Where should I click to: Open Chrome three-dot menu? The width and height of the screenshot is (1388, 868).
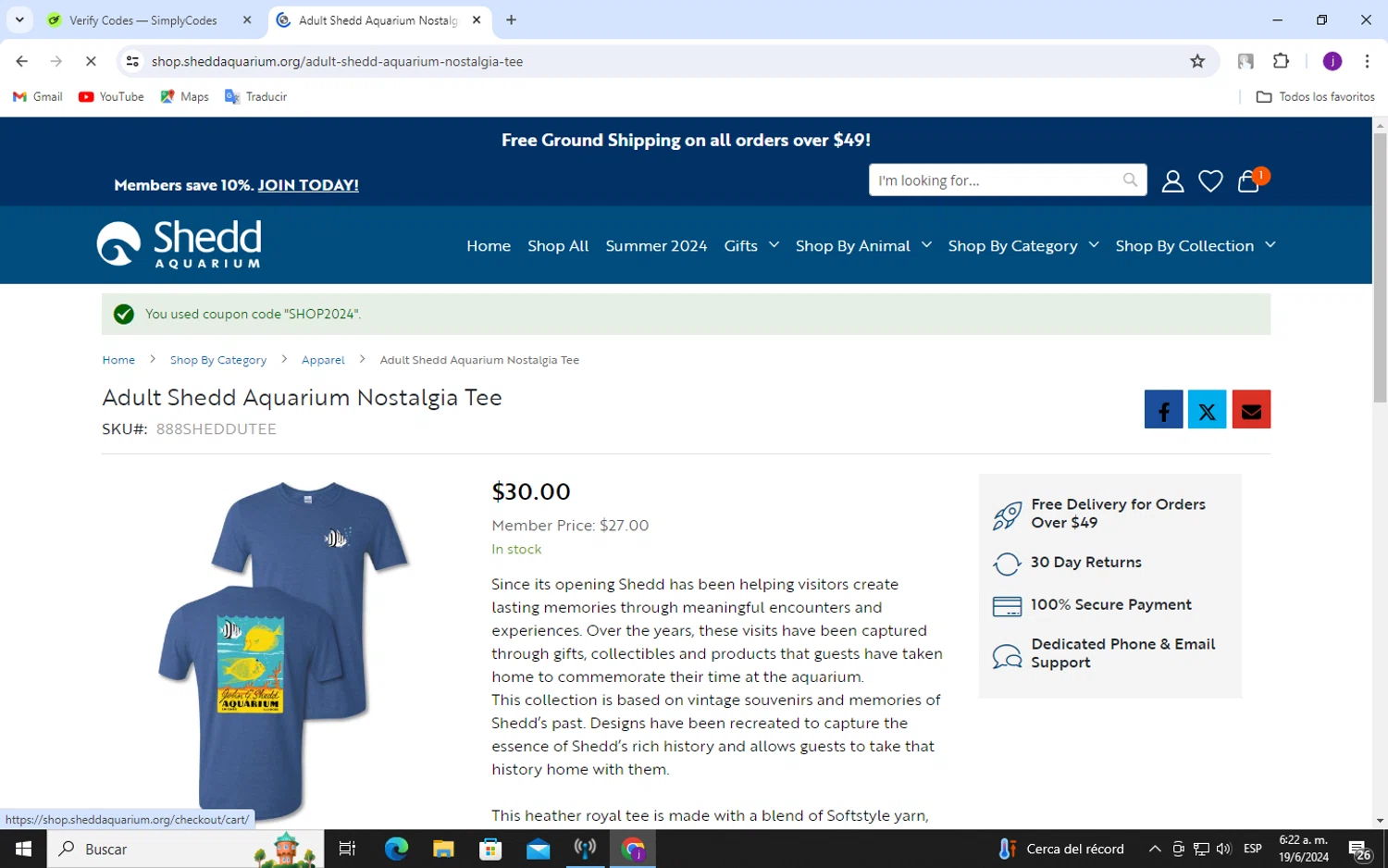tap(1367, 61)
